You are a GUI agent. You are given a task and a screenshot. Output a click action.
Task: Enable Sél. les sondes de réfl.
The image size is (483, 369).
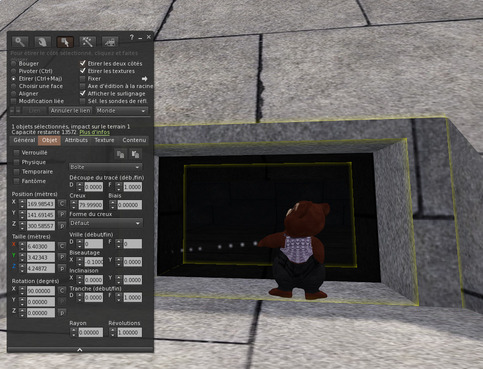[83, 101]
